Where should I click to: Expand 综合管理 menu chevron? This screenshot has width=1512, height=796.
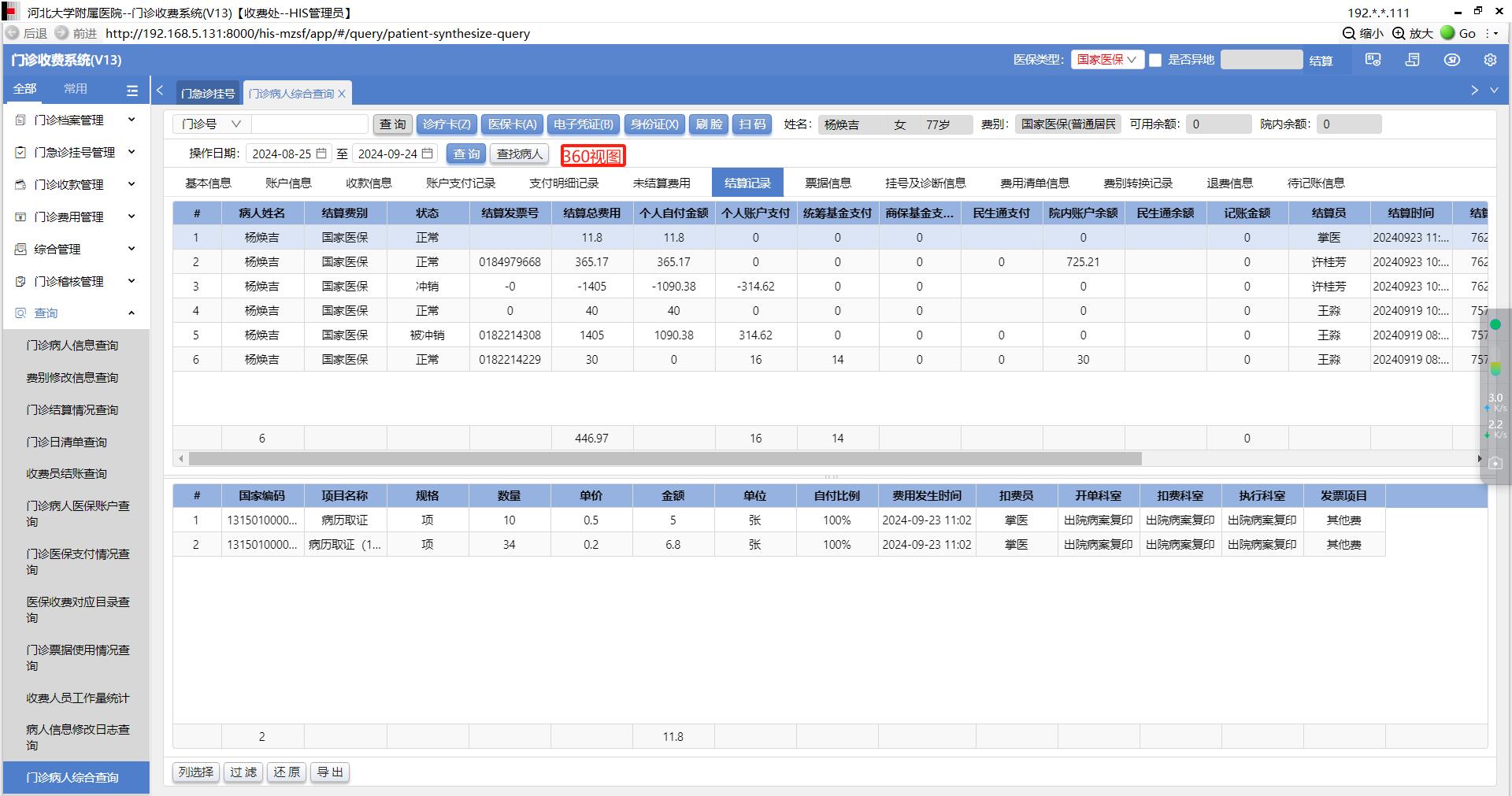tap(132, 249)
